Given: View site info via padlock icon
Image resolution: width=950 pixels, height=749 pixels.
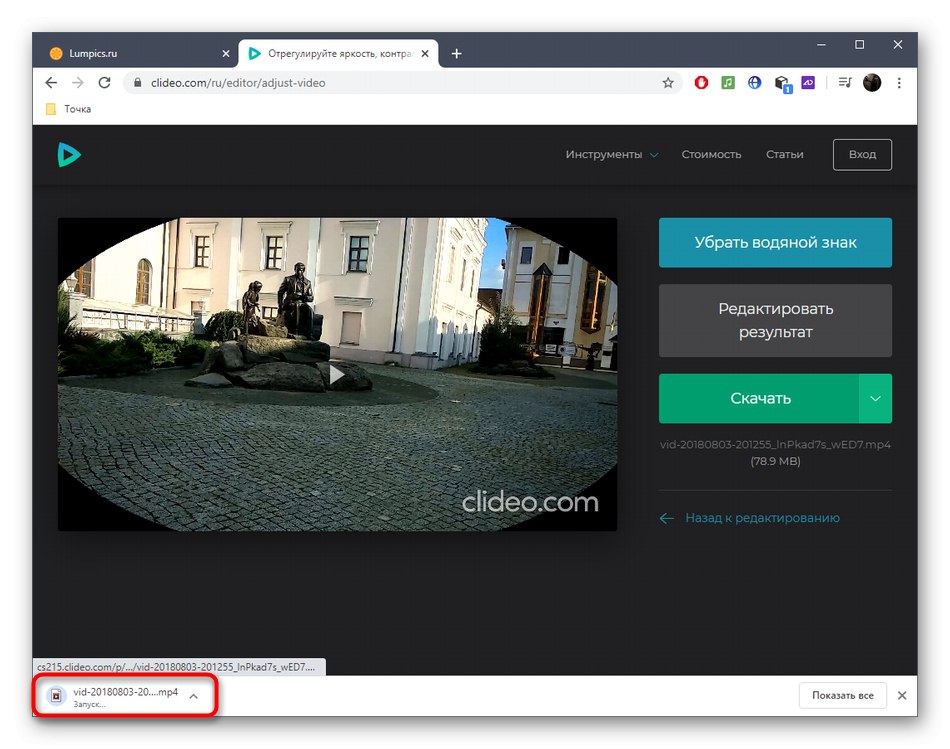Looking at the screenshot, I should point(138,82).
